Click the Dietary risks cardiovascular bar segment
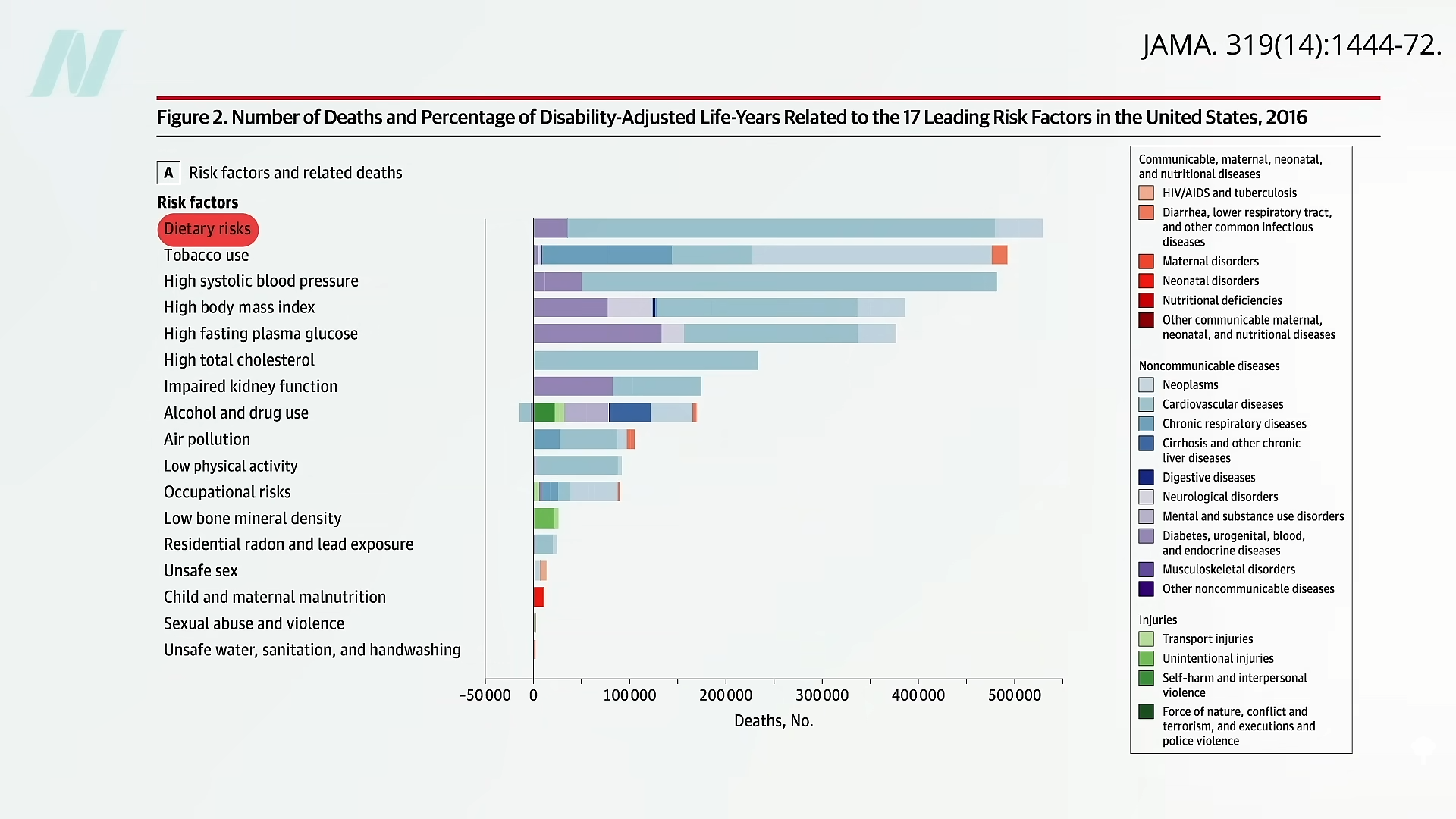 click(781, 228)
